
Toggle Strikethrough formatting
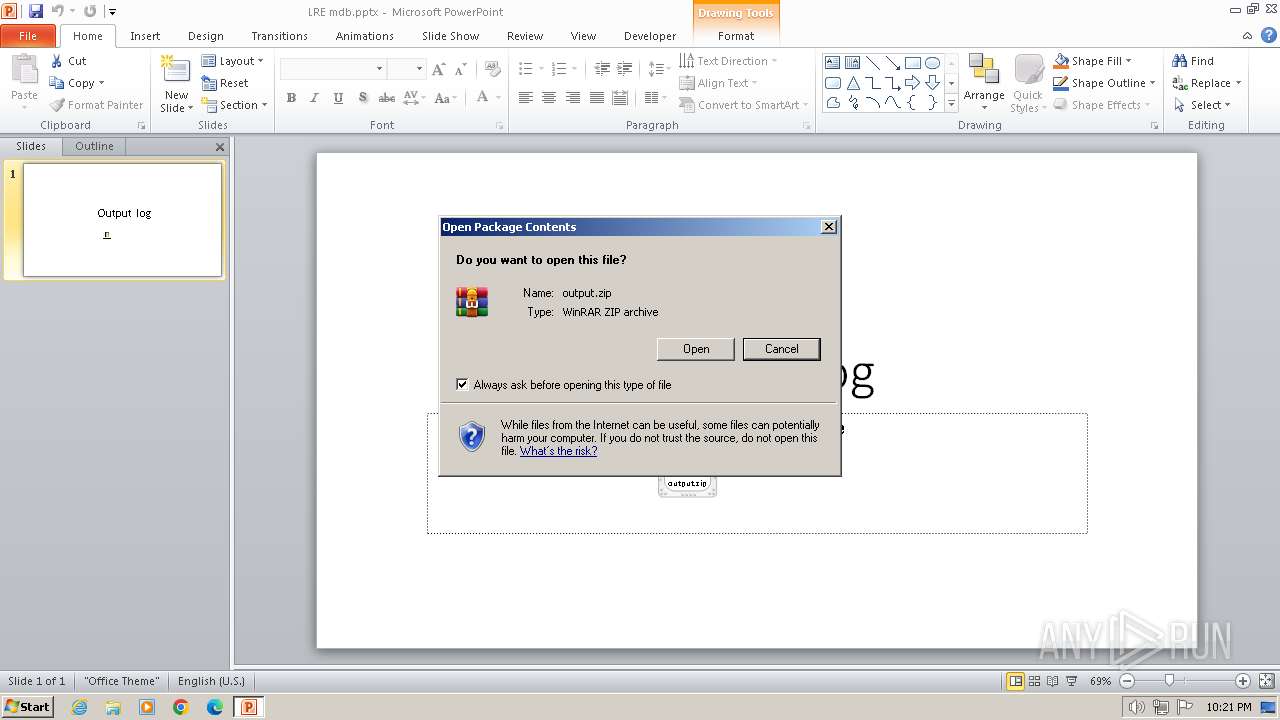click(x=386, y=97)
